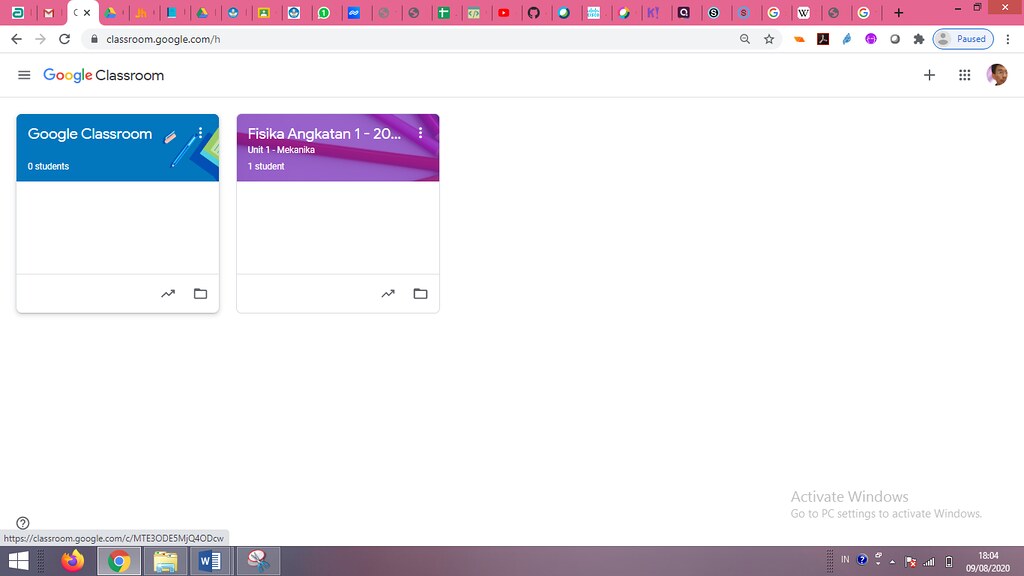Open the Google account profile picture
Screen dimensions: 1024x576
point(997,75)
